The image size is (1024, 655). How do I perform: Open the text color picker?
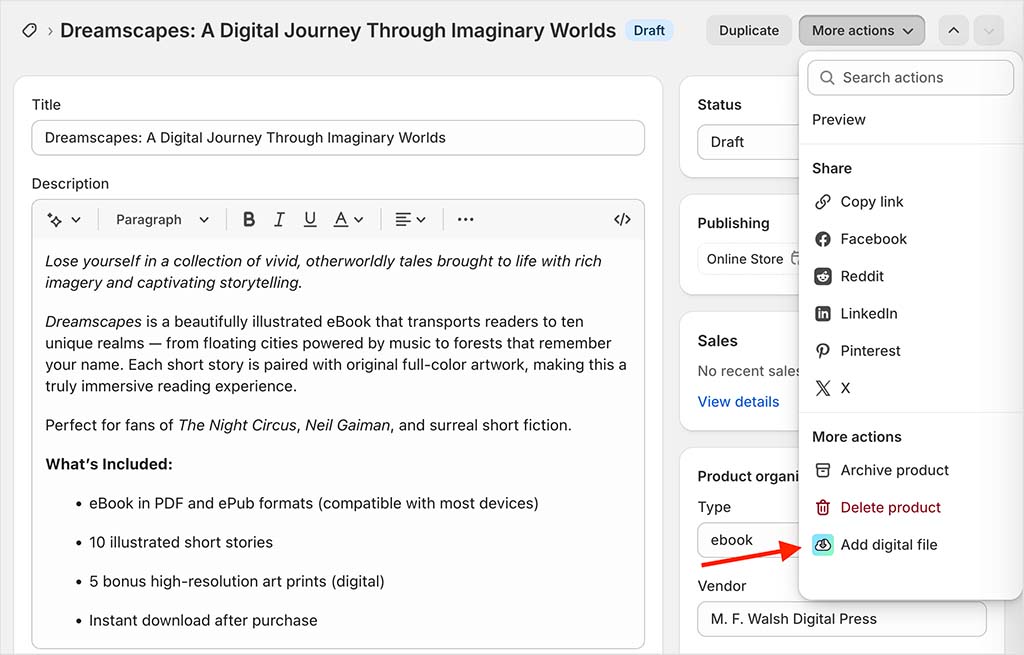[x=348, y=219]
